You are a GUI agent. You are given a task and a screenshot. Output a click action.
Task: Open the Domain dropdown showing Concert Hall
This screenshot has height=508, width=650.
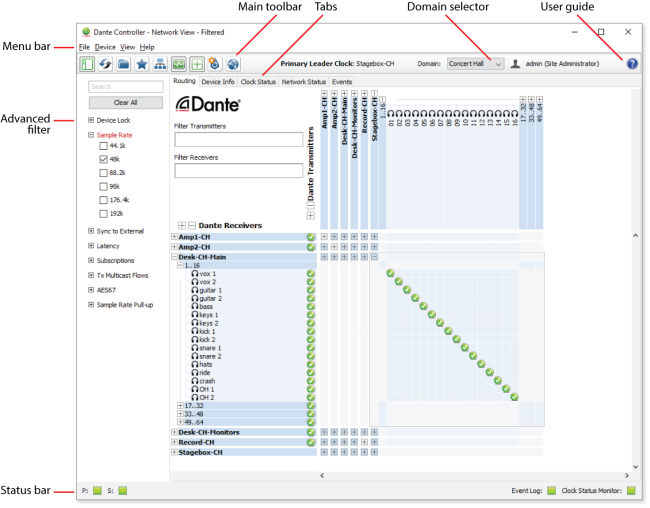point(475,64)
